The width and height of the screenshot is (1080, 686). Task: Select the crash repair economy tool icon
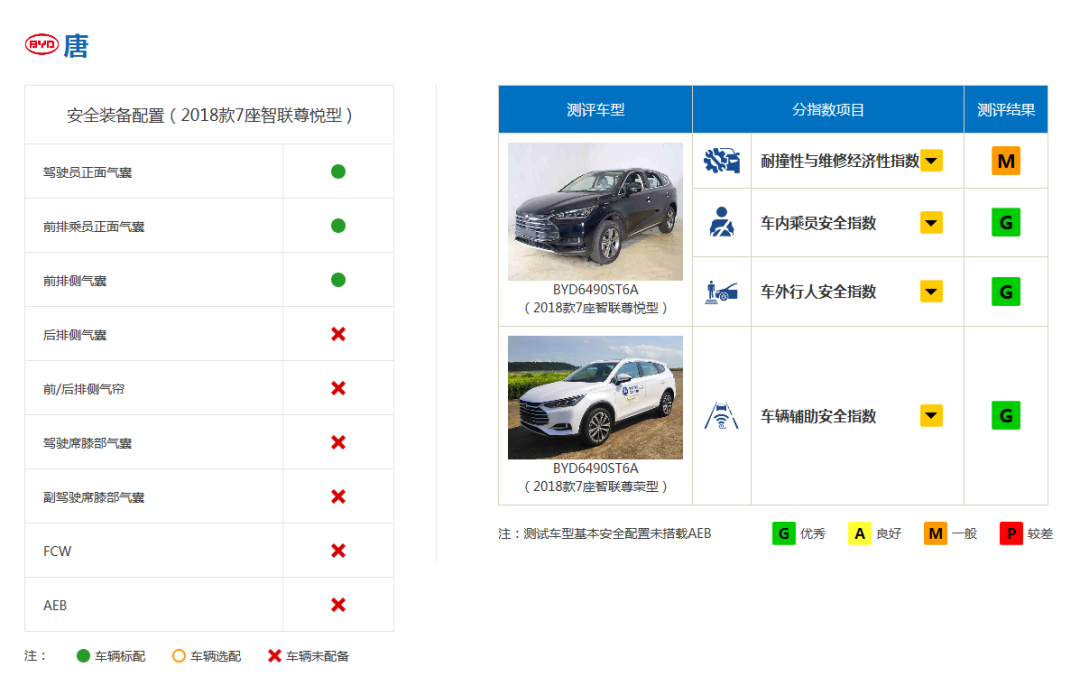pyautogui.click(x=721, y=160)
